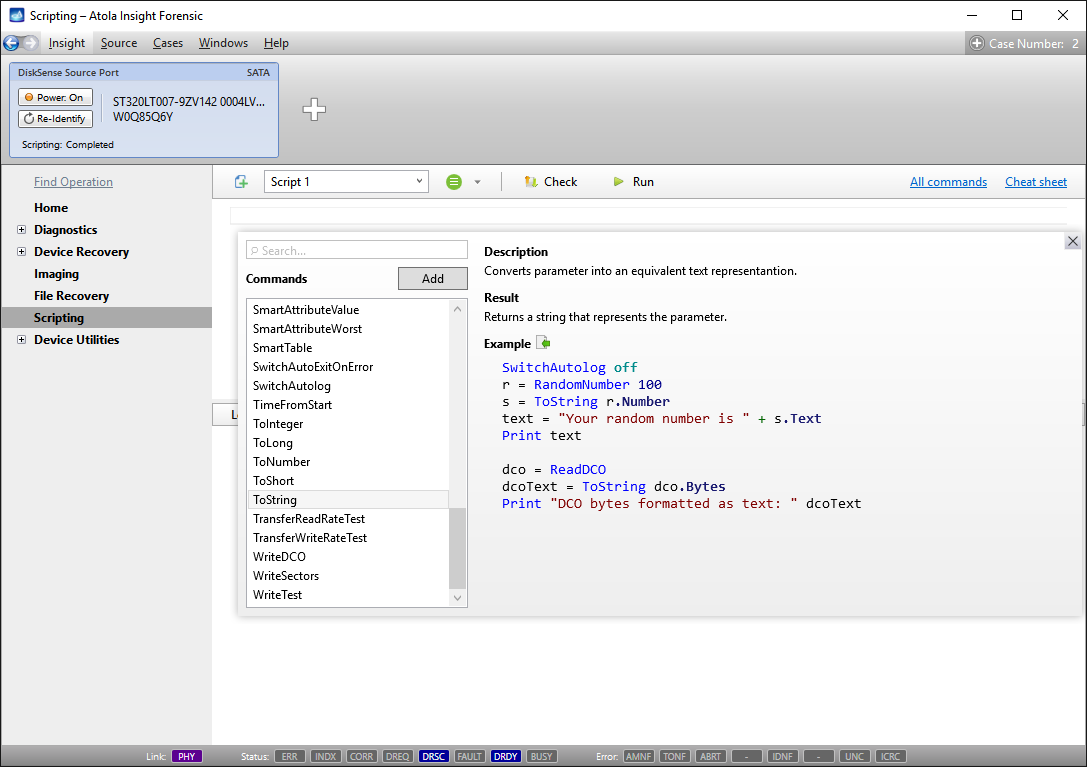Click the back navigation arrow icon

click(x=11, y=43)
